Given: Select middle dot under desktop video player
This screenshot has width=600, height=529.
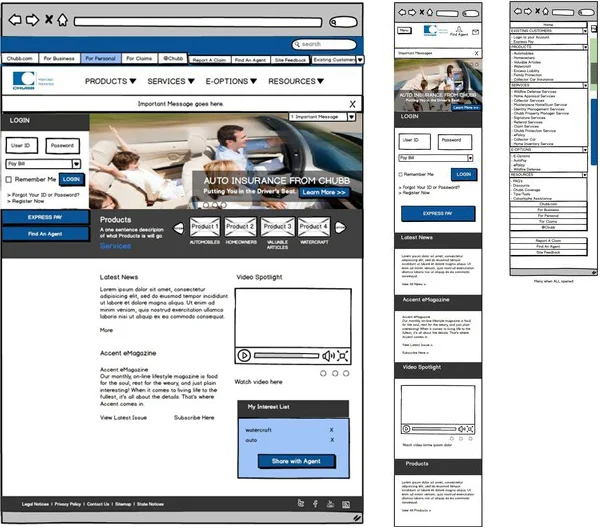Looking at the screenshot, I should (x=335, y=373).
